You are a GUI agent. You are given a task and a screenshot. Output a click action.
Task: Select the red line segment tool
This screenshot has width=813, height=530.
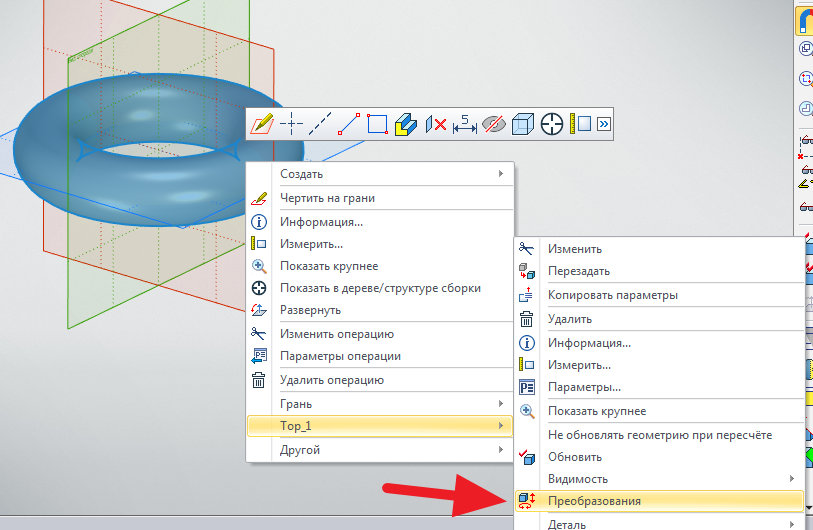click(348, 124)
